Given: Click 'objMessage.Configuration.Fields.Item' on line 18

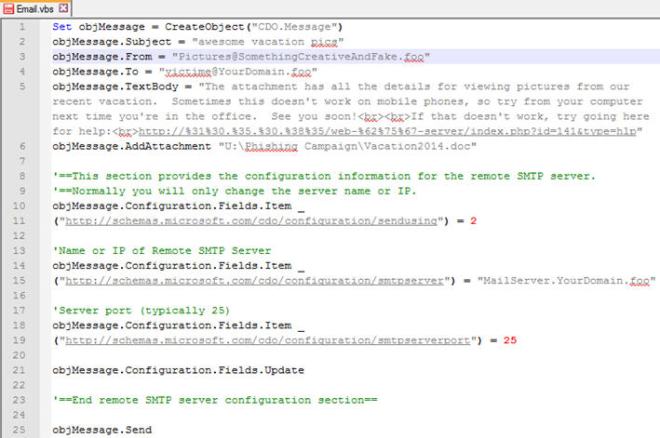Looking at the screenshot, I should click(x=172, y=326).
